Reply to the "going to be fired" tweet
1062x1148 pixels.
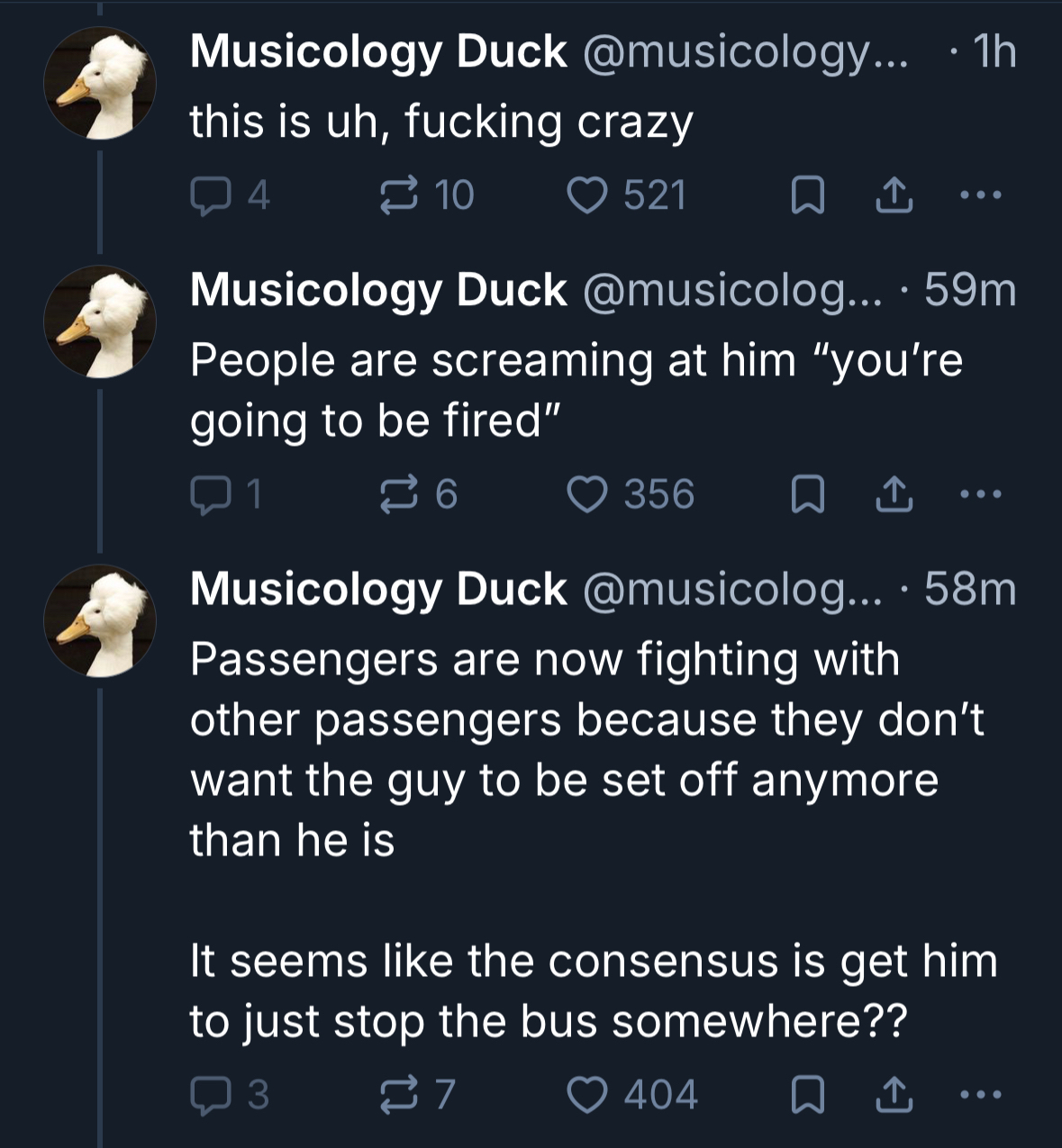tap(209, 494)
